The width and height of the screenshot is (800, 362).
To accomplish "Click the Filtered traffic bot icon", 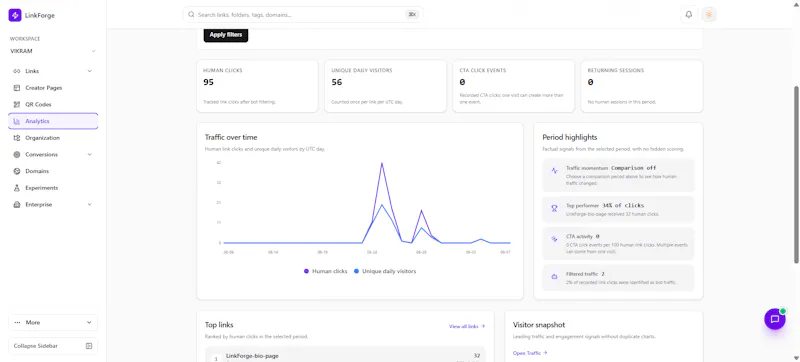I will (554, 276).
